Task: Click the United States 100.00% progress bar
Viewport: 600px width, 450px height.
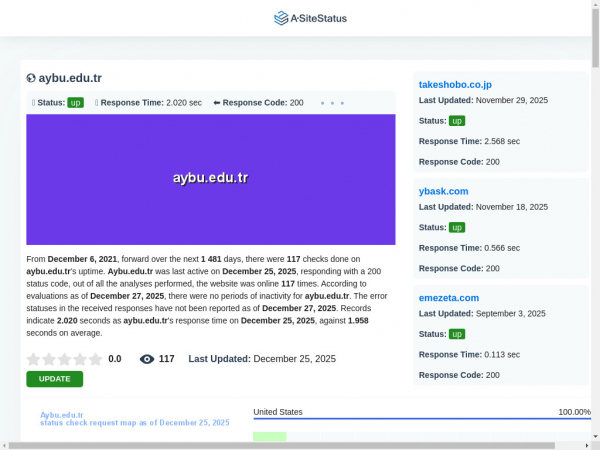Action: click(x=422, y=419)
